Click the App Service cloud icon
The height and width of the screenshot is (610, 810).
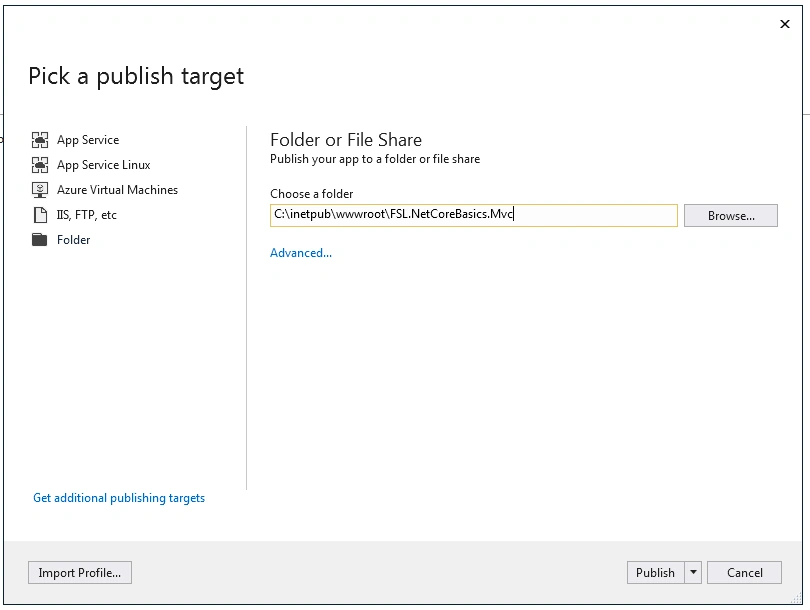(x=40, y=140)
